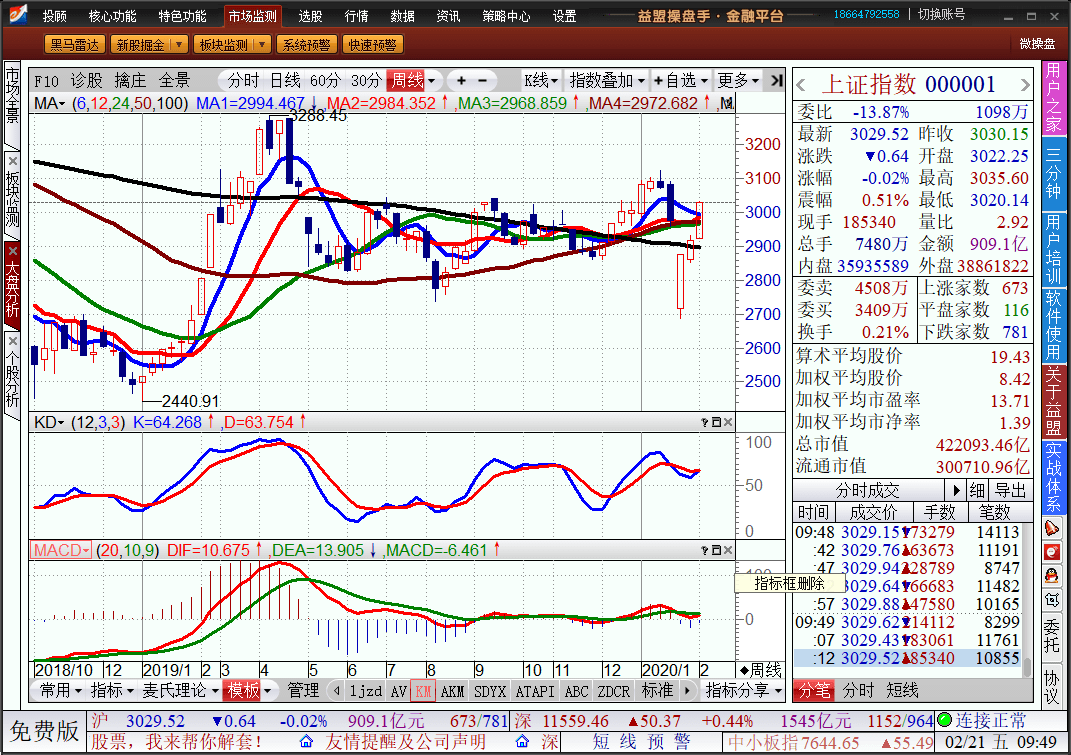Click the 导出 export button
The image size is (1071, 755).
[x=1010, y=490]
